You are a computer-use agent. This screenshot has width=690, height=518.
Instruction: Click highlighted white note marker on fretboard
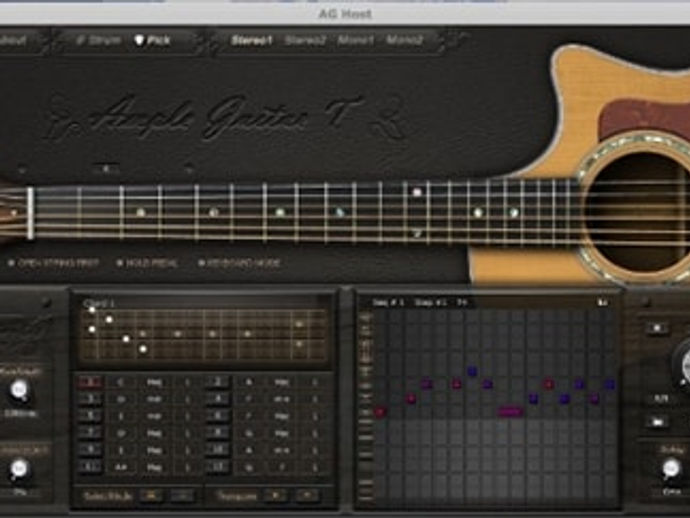point(417,192)
